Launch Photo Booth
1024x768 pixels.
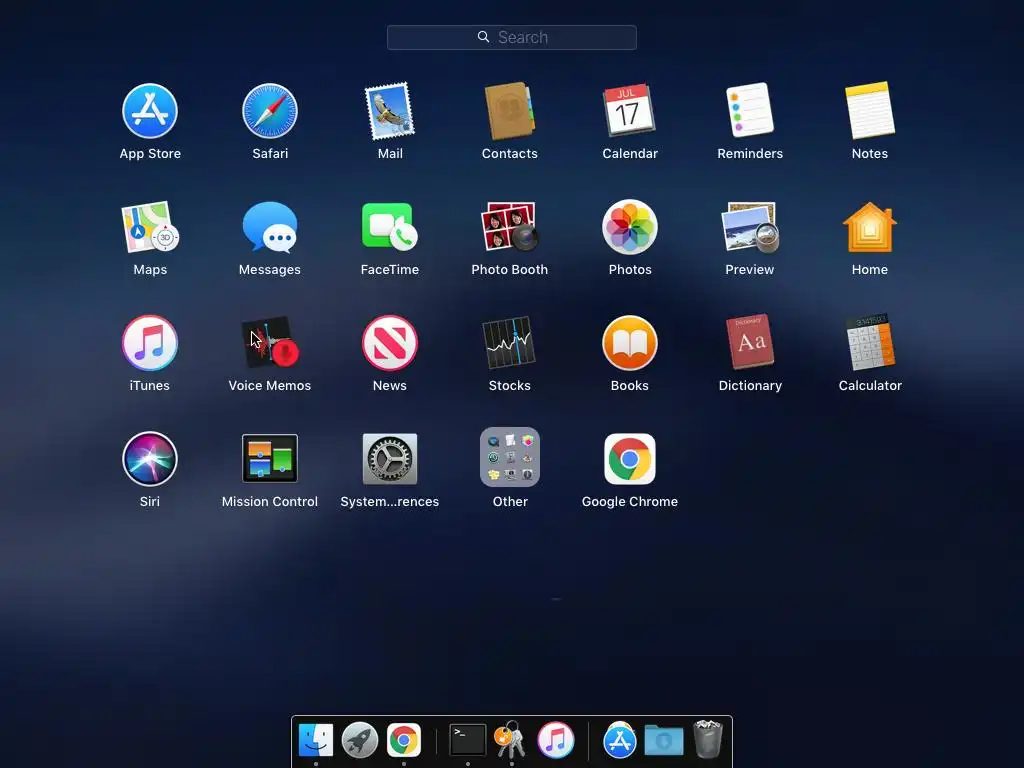coord(509,227)
